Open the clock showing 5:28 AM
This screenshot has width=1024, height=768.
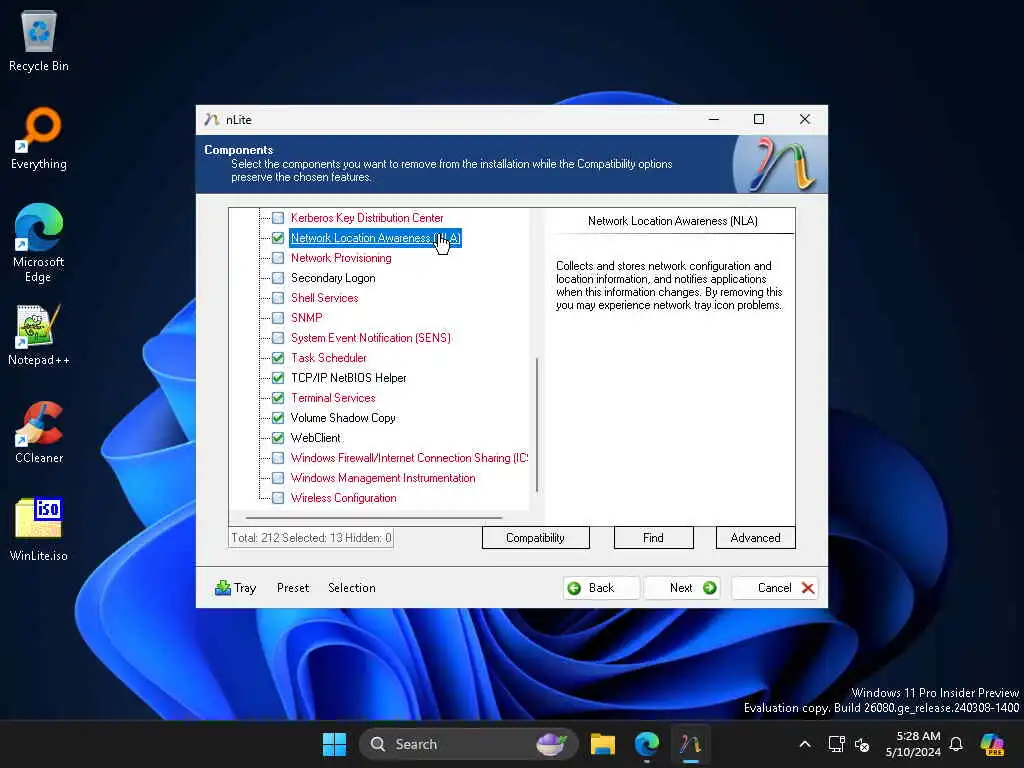912,744
